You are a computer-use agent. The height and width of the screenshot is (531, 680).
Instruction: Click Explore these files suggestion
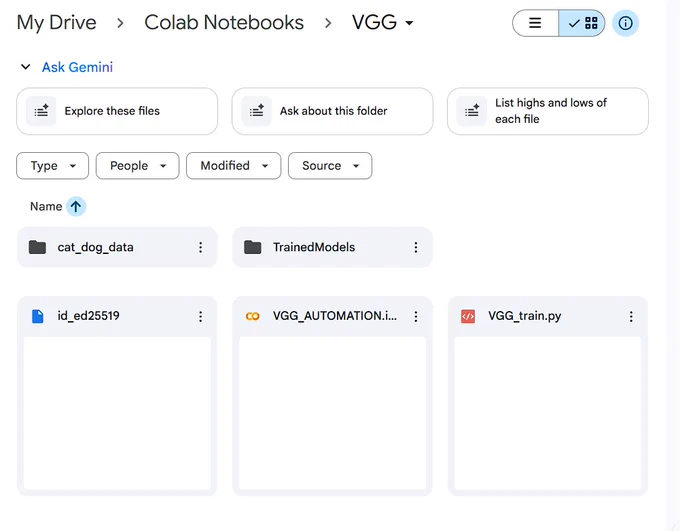point(117,111)
